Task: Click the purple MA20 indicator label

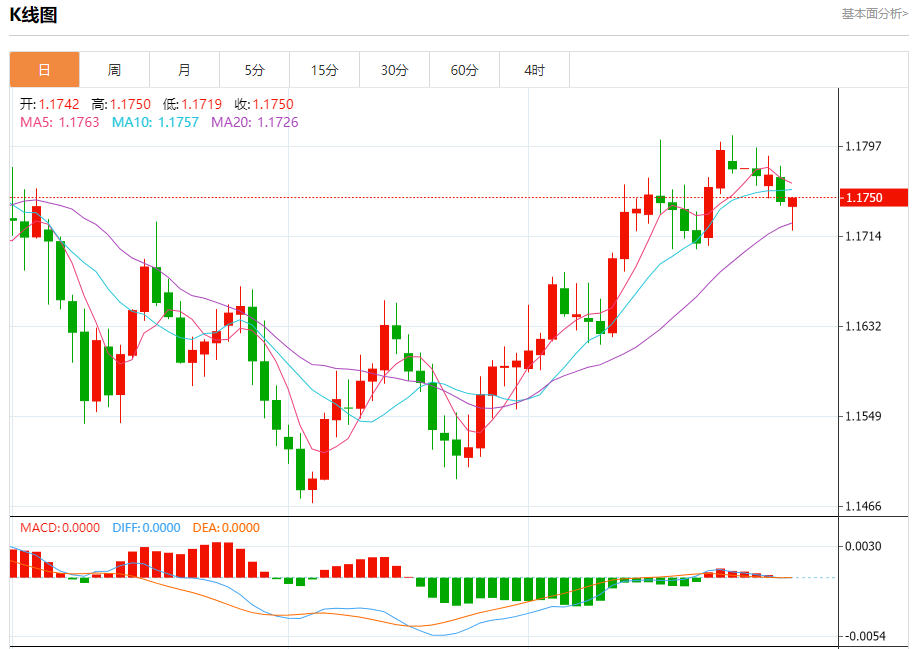Action: click(254, 122)
